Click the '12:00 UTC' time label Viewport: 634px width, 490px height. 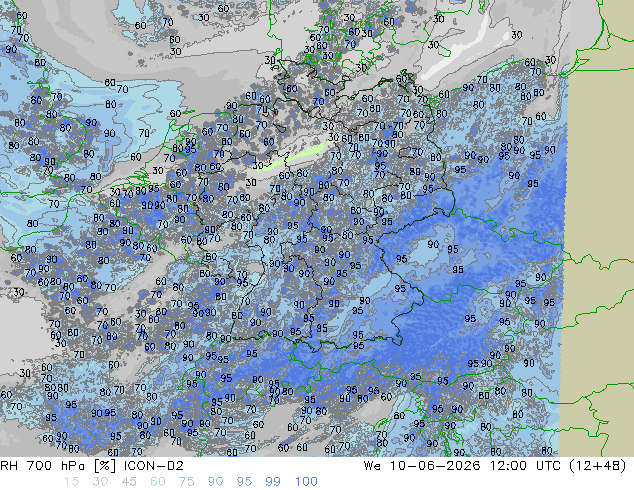[x=525, y=466]
